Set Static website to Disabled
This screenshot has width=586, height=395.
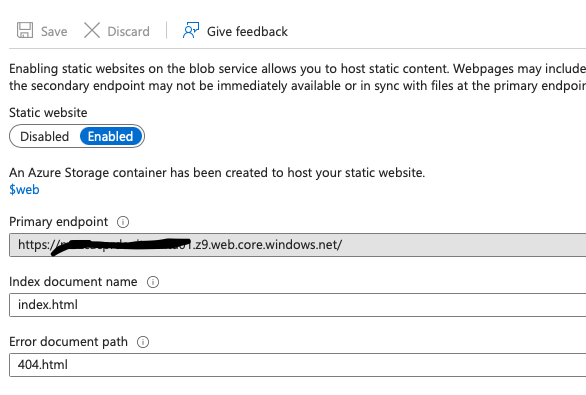(x=44, y=136)
